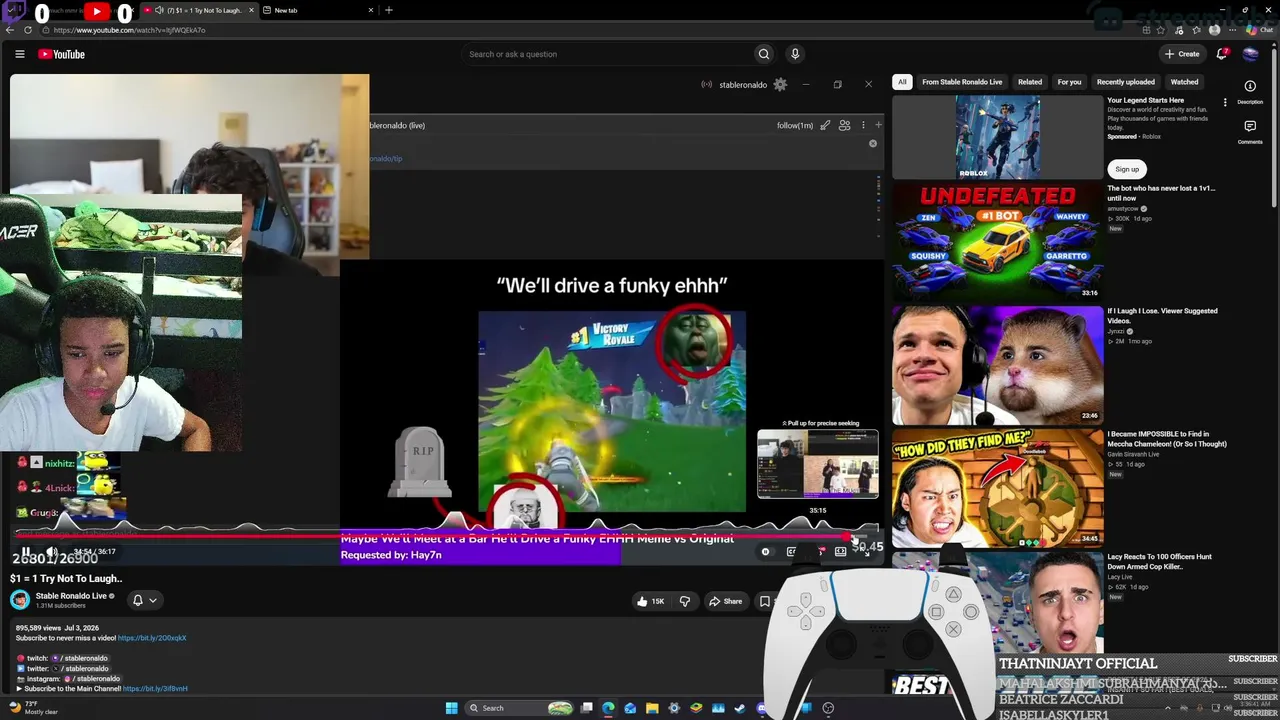Select the Recently uploaded filter chip

pyautogui.click(x=1126, y=82)
